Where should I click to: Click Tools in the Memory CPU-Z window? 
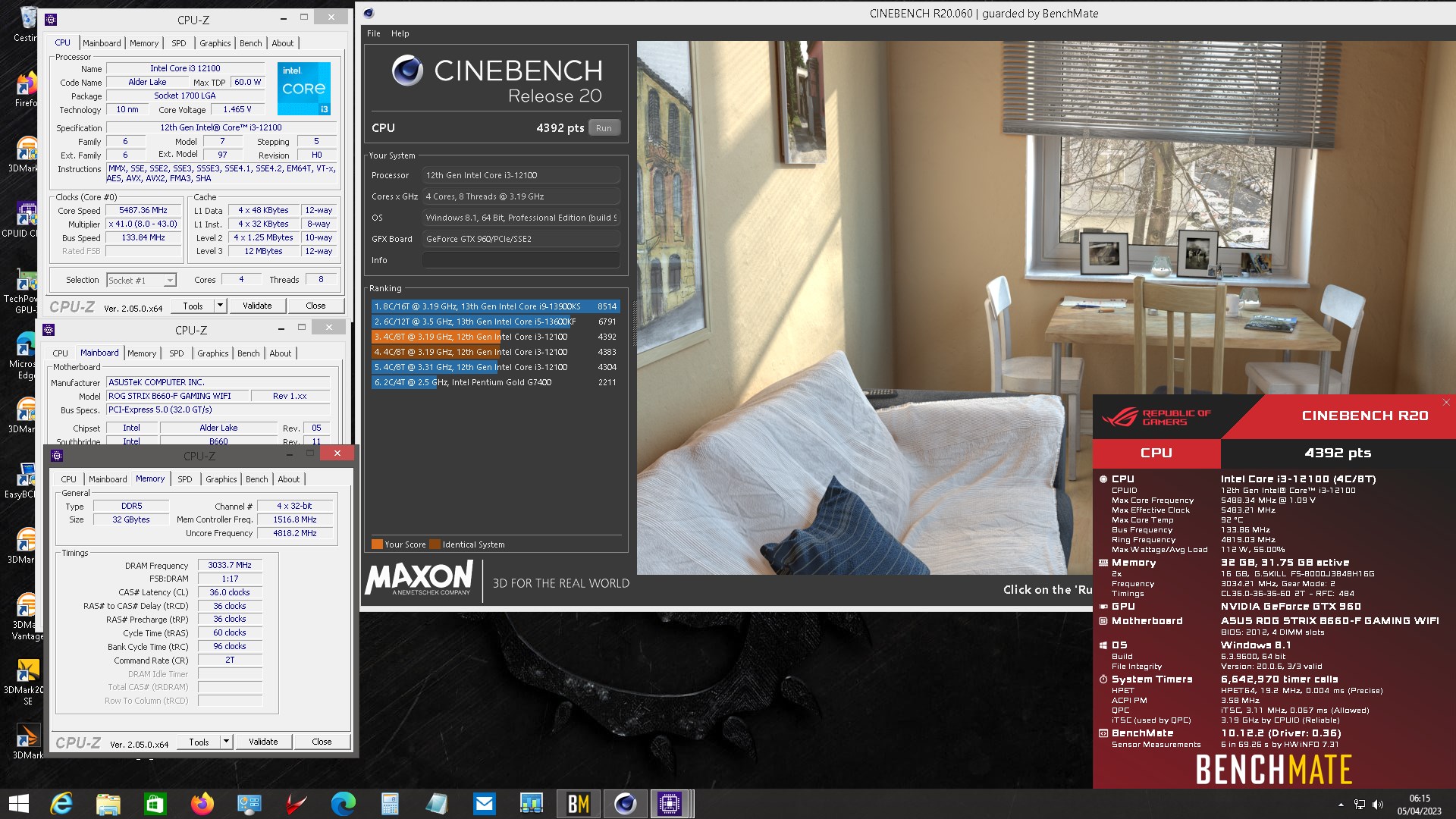199,742
